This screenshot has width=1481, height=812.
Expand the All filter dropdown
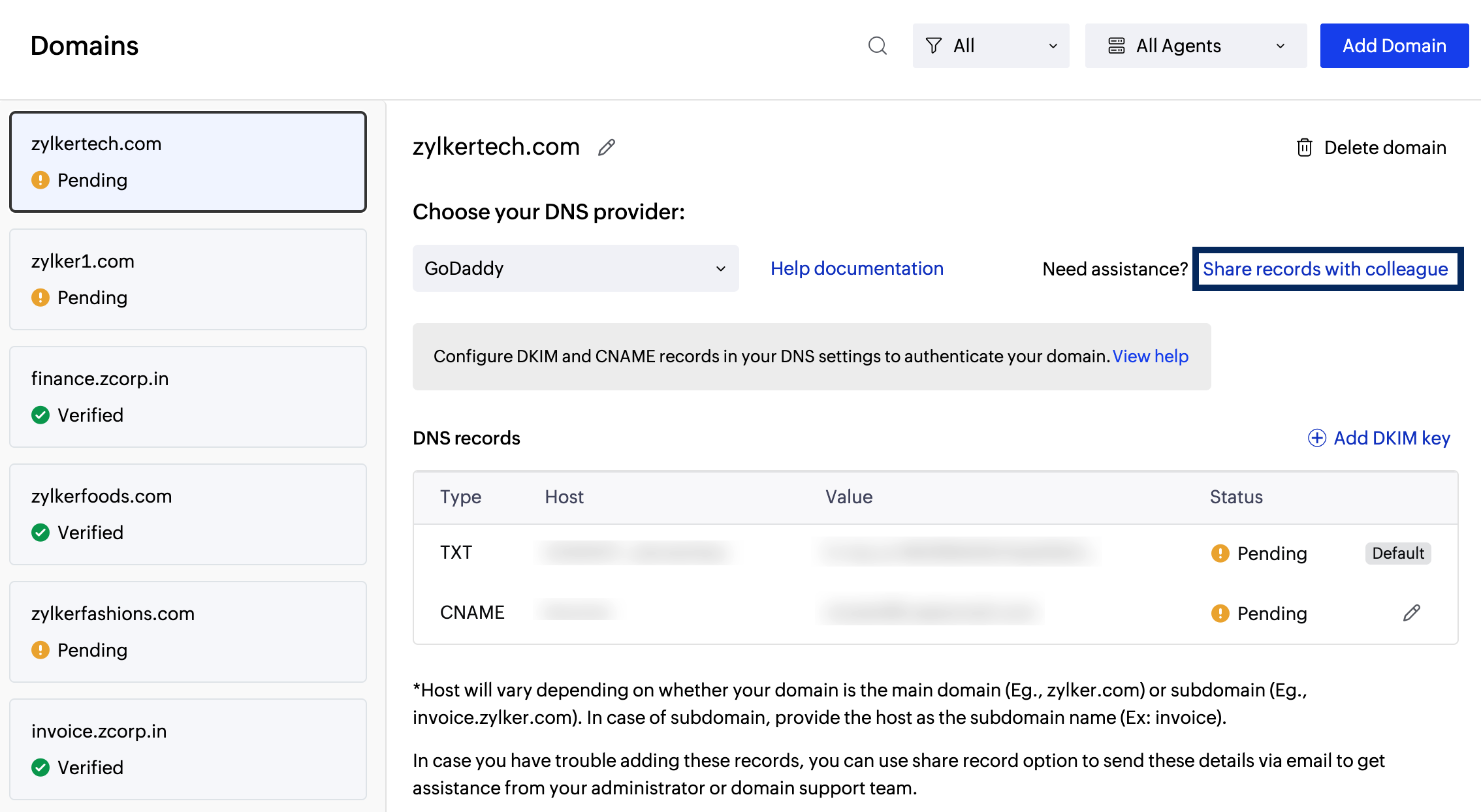(x=991, y=46)
